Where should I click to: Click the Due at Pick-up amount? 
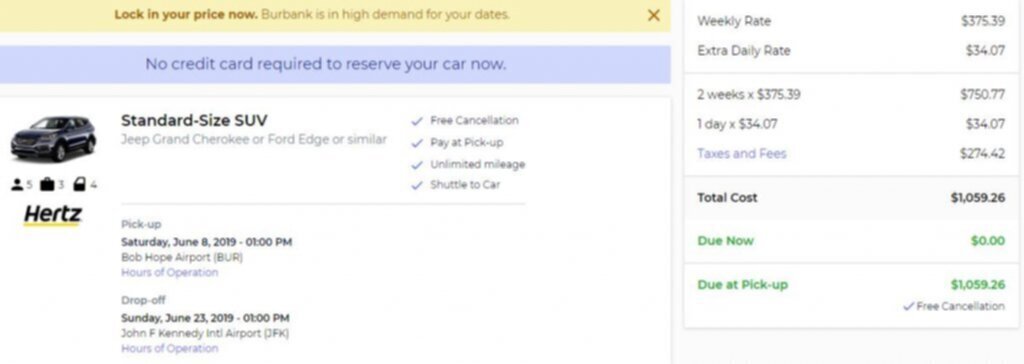click(978, 284)
